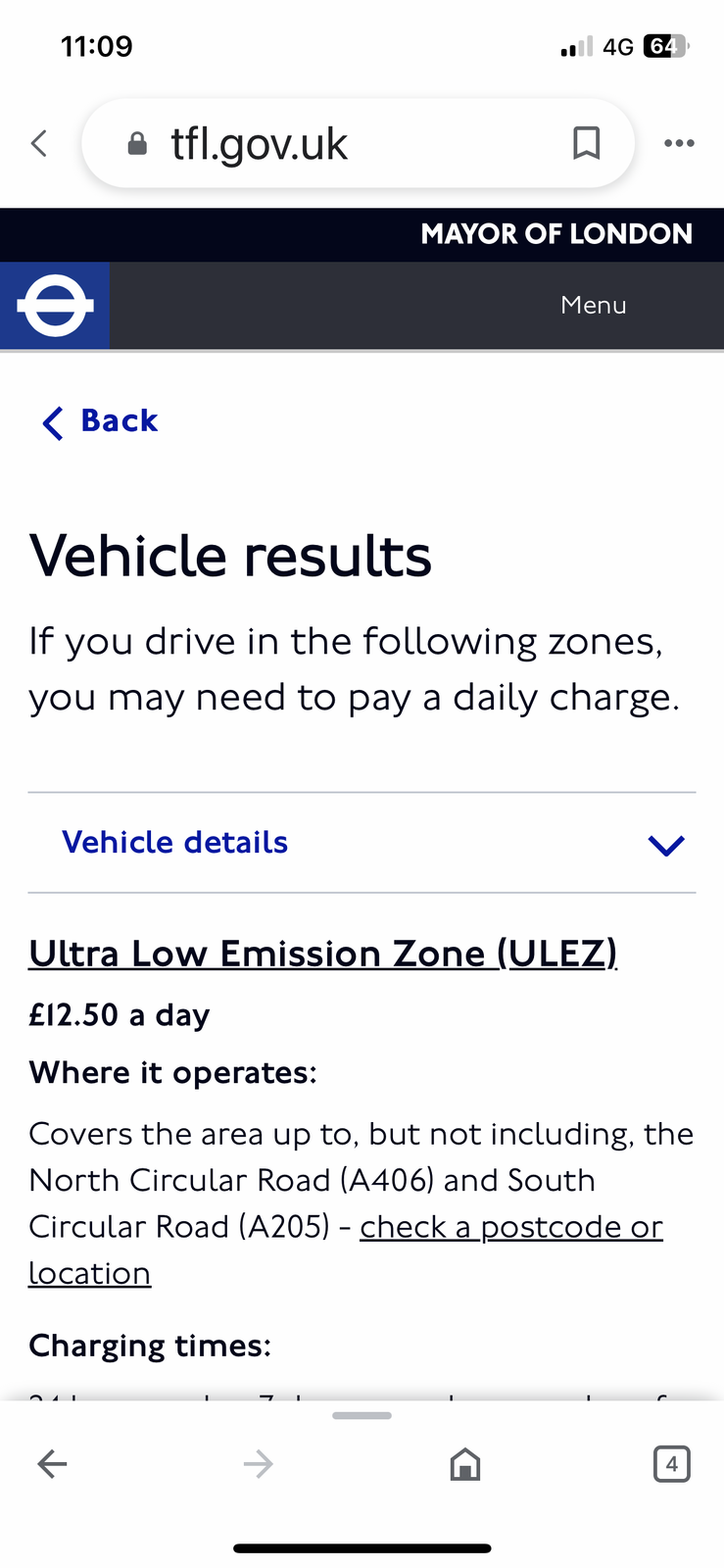The image size is (724, 1568).
Task: Open the browser home icon
Action: [x=465, y=1464]
